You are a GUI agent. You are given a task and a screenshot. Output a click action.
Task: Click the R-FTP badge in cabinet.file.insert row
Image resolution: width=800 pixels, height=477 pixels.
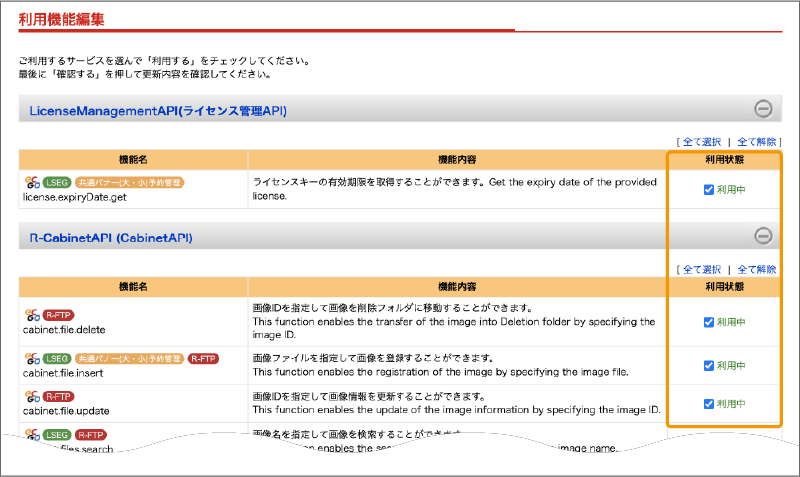(203, 359)
